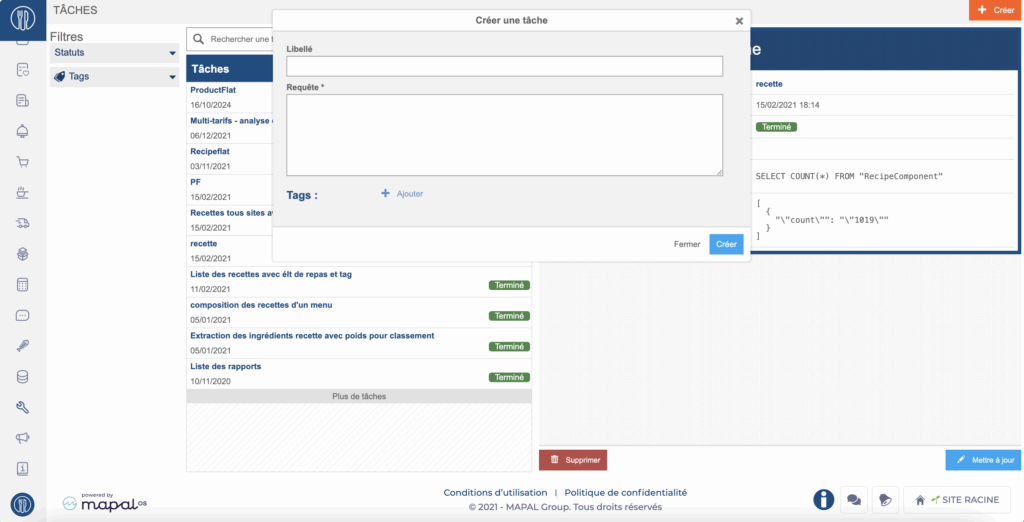Click the shopping cart icon in sidebar
This screenshot has height=522, width=1024.
22,162
